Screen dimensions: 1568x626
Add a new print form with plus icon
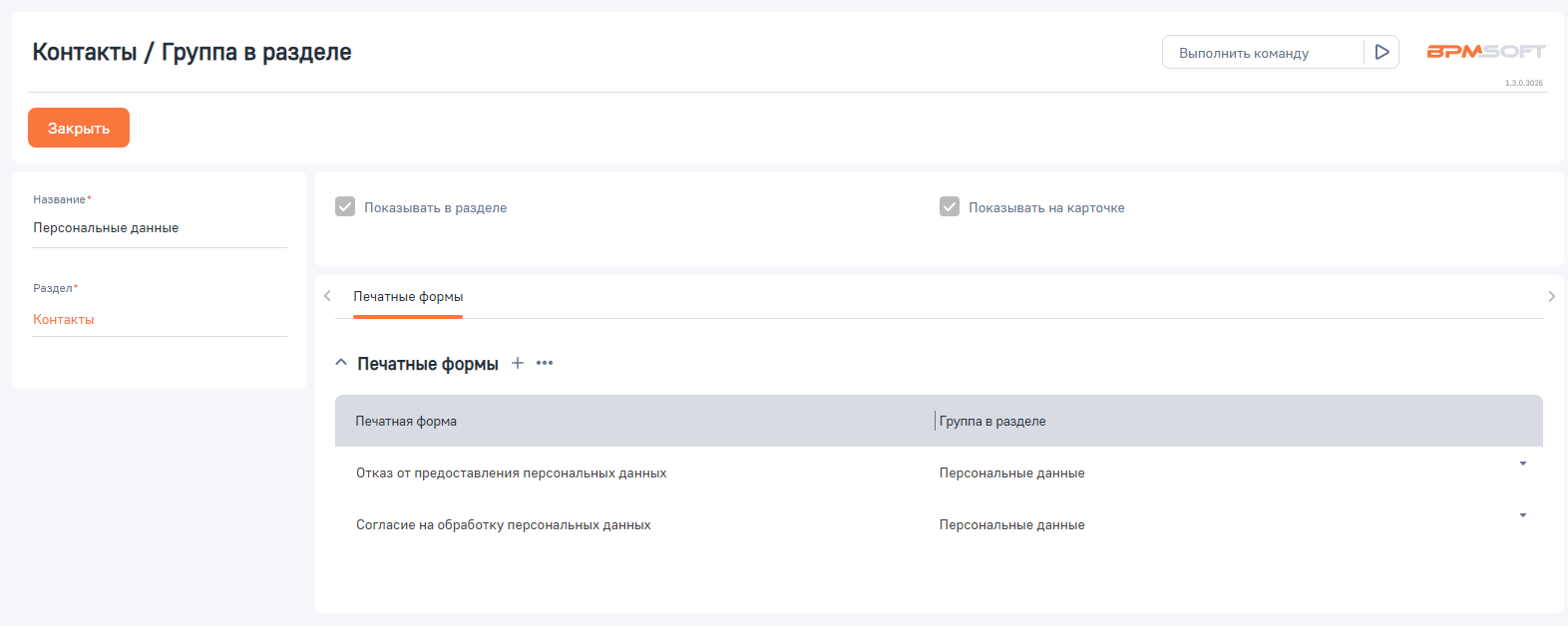518,363
